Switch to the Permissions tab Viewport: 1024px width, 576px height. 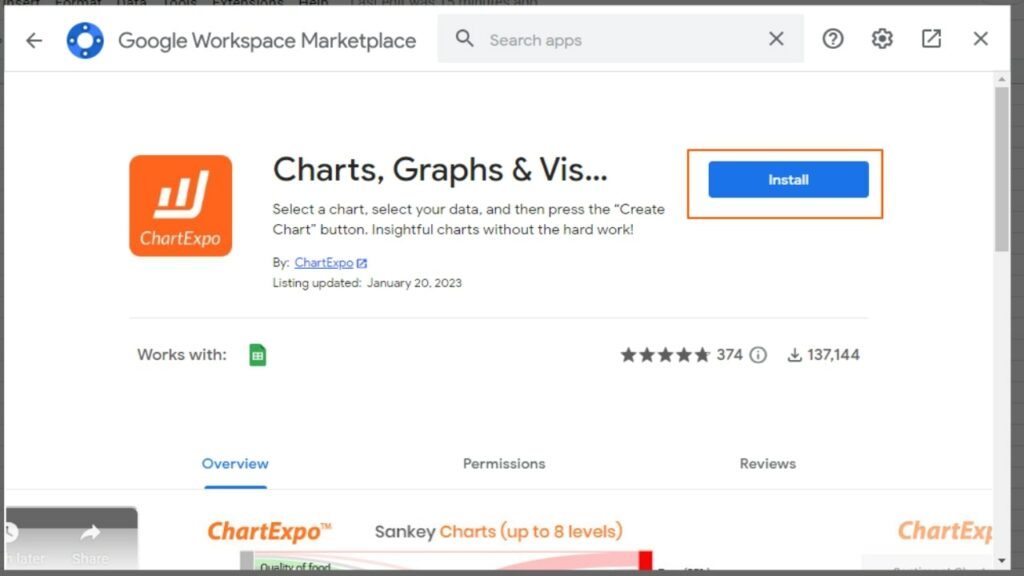click(x=504, y=464)
